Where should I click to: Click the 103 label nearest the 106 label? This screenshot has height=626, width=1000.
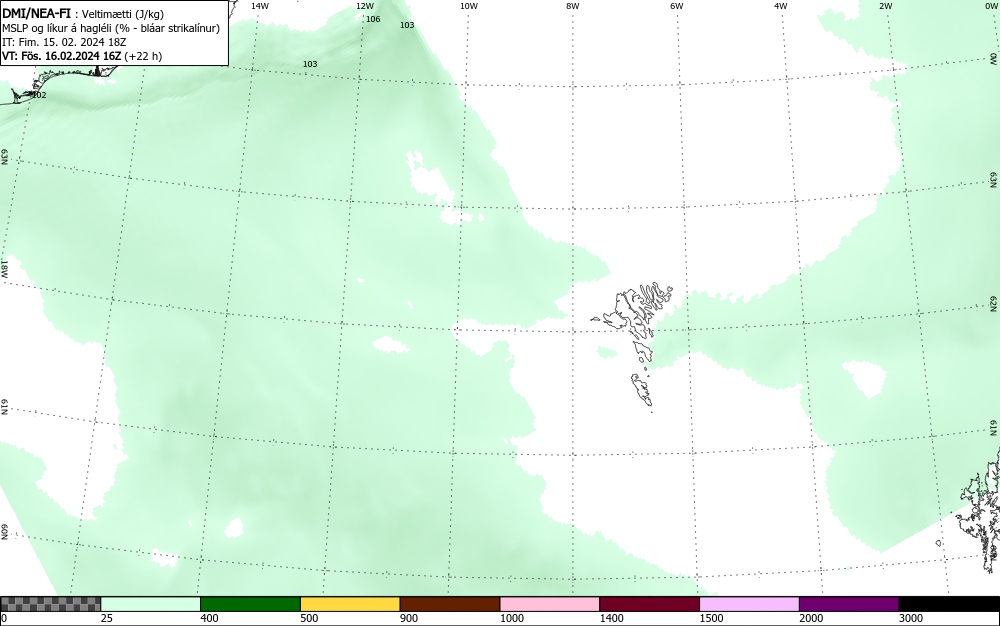407,25
